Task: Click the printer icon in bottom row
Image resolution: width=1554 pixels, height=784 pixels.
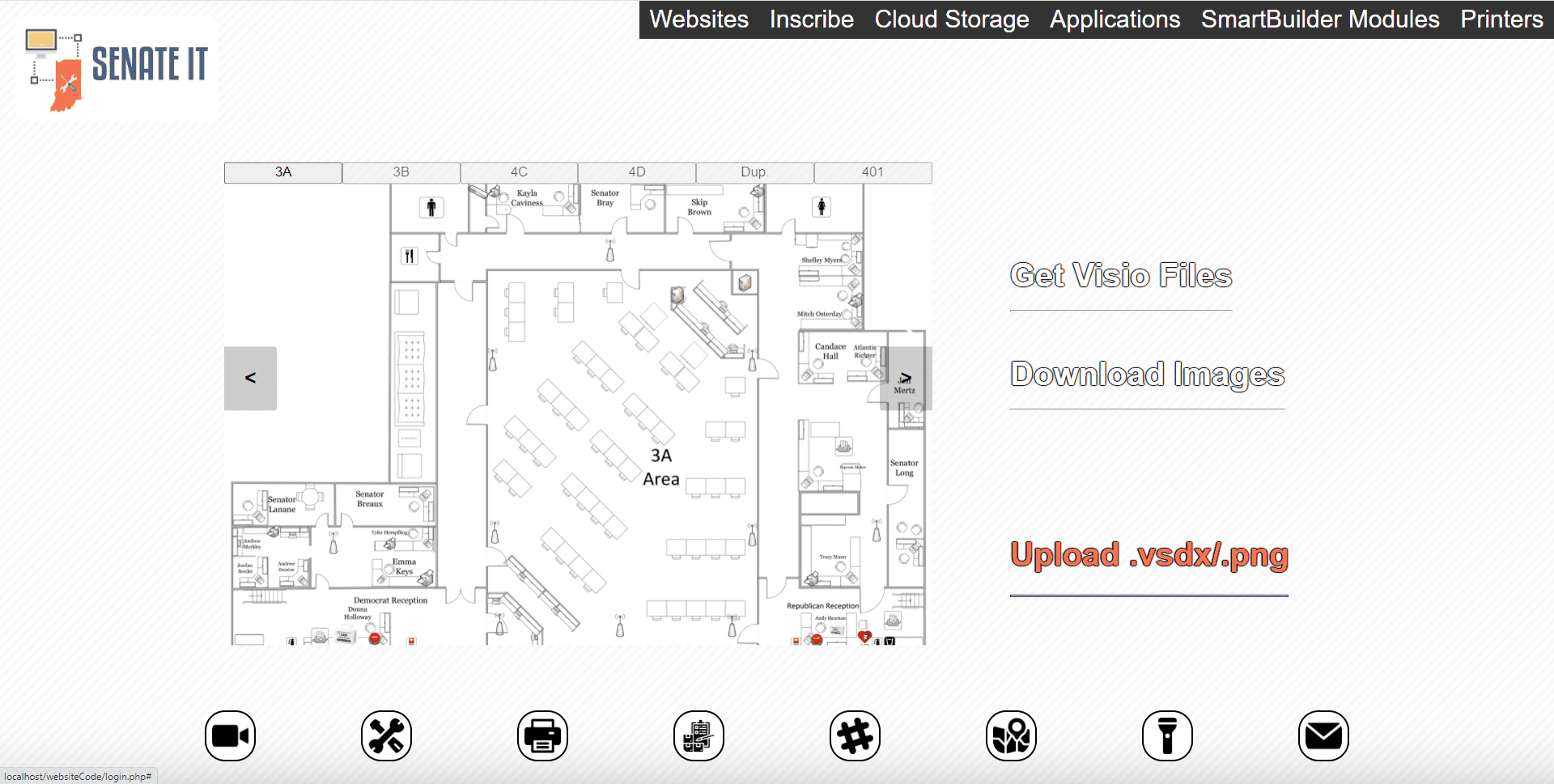Action: click(542, 736)
